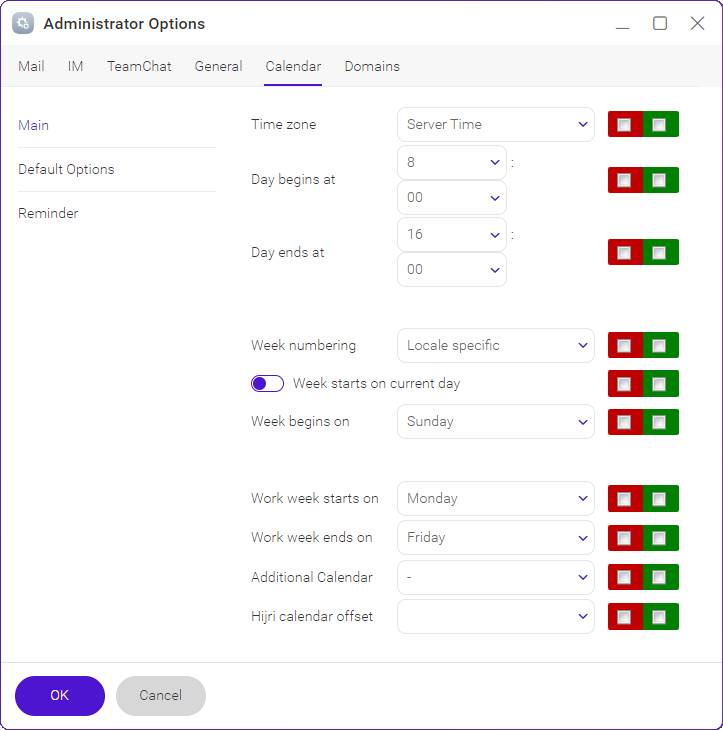Tick the red checkbox for Week numbering
The width and height of the screenshot is (723, 730).
tap(624, 346)
